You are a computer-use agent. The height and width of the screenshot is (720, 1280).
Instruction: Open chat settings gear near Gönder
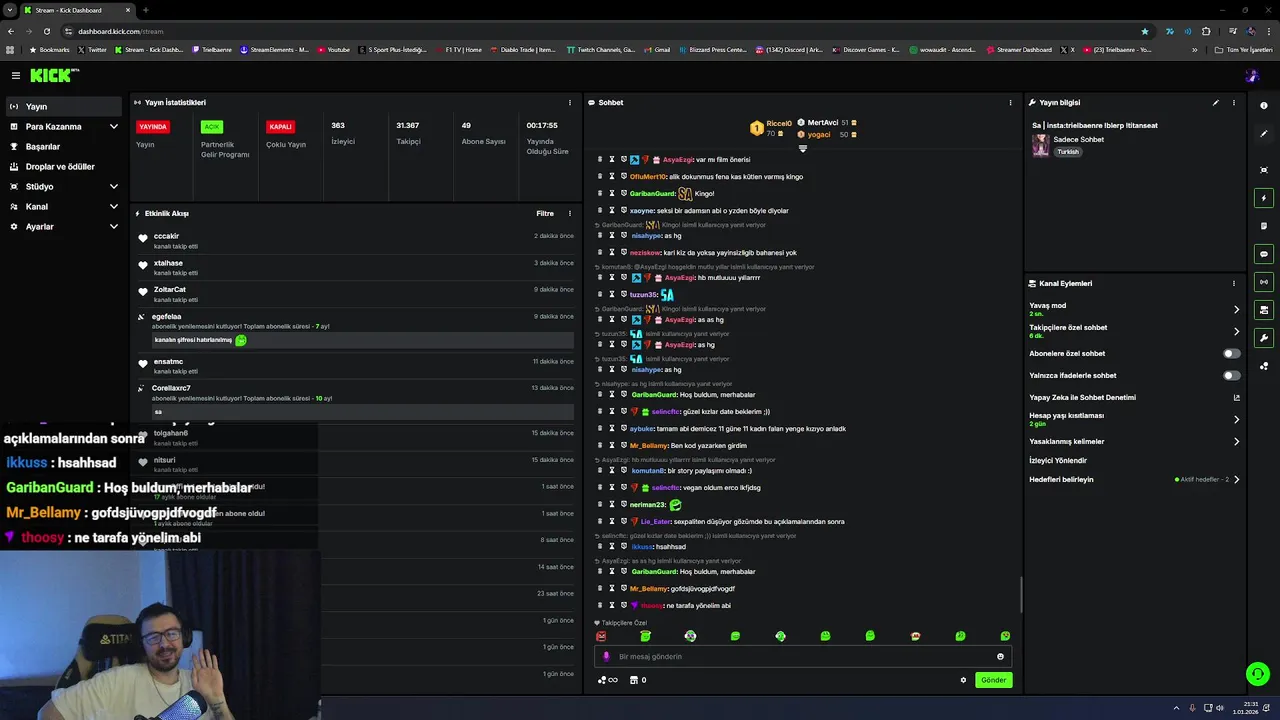point(963,680)
